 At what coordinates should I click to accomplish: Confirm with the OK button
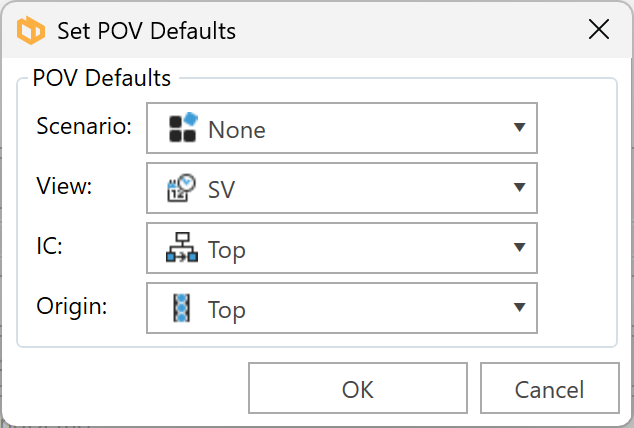[x=358, y=388]
